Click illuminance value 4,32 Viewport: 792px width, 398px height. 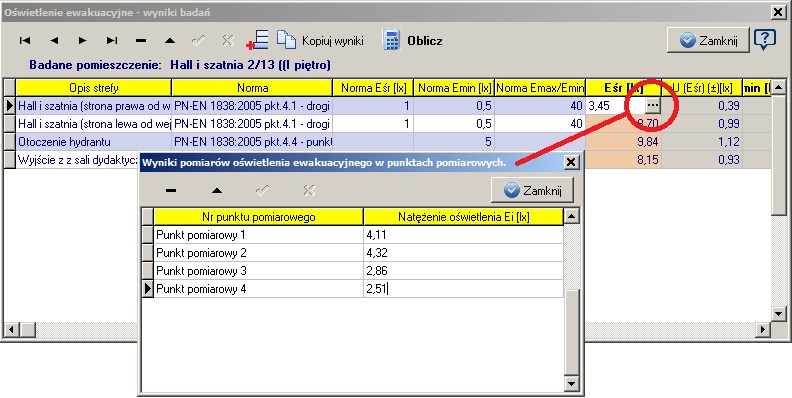click(464, 253)
